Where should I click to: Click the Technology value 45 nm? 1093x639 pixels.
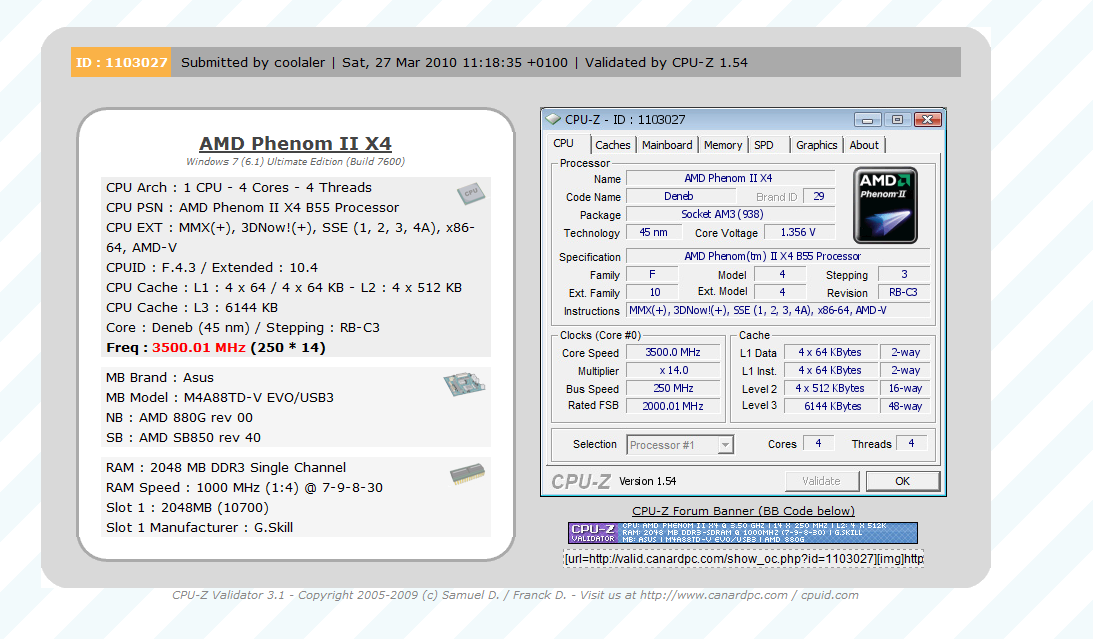coord(653,233)
